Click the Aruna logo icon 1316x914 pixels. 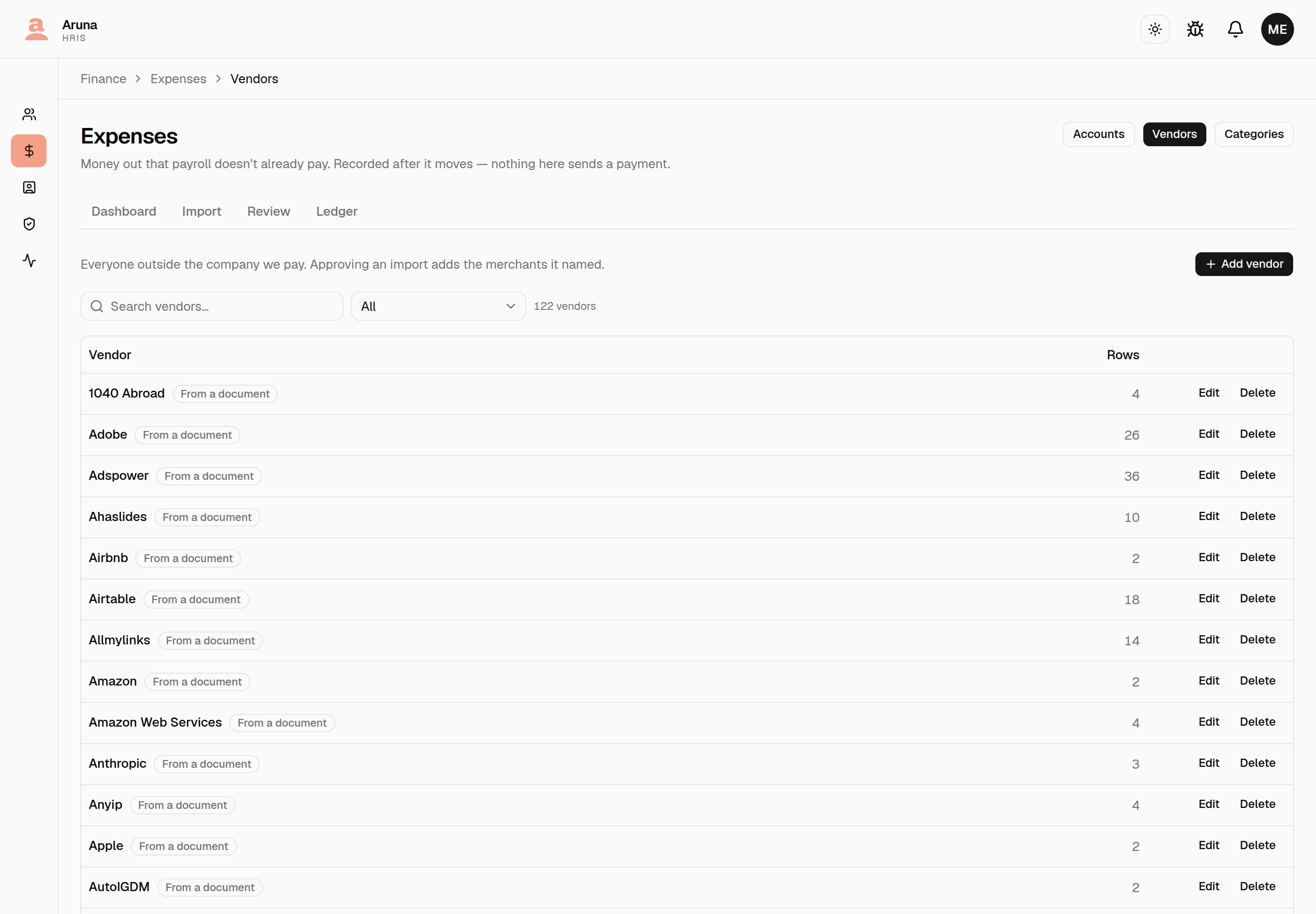pos(36,29)
